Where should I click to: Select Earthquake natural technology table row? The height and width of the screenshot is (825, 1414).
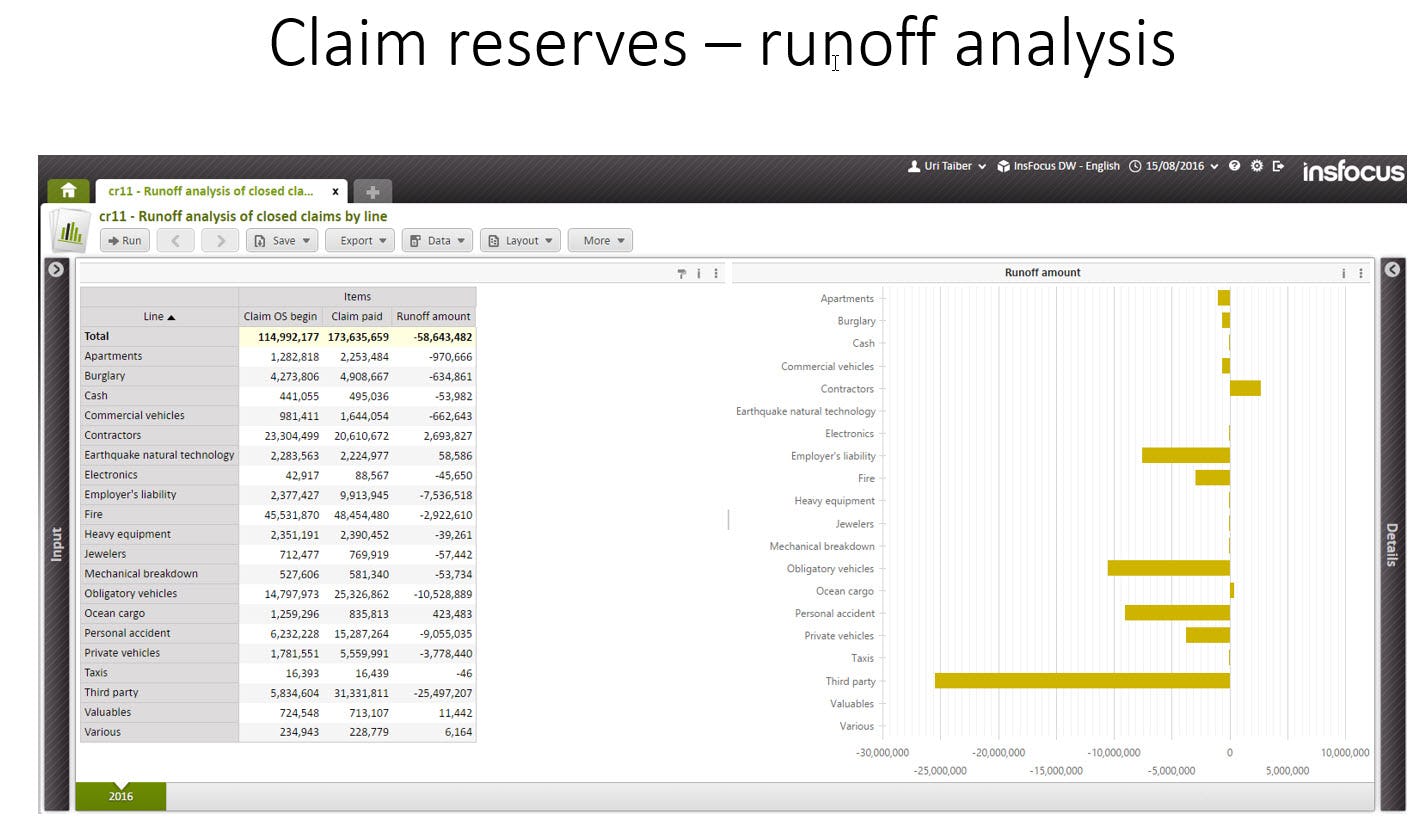(278, 455)
